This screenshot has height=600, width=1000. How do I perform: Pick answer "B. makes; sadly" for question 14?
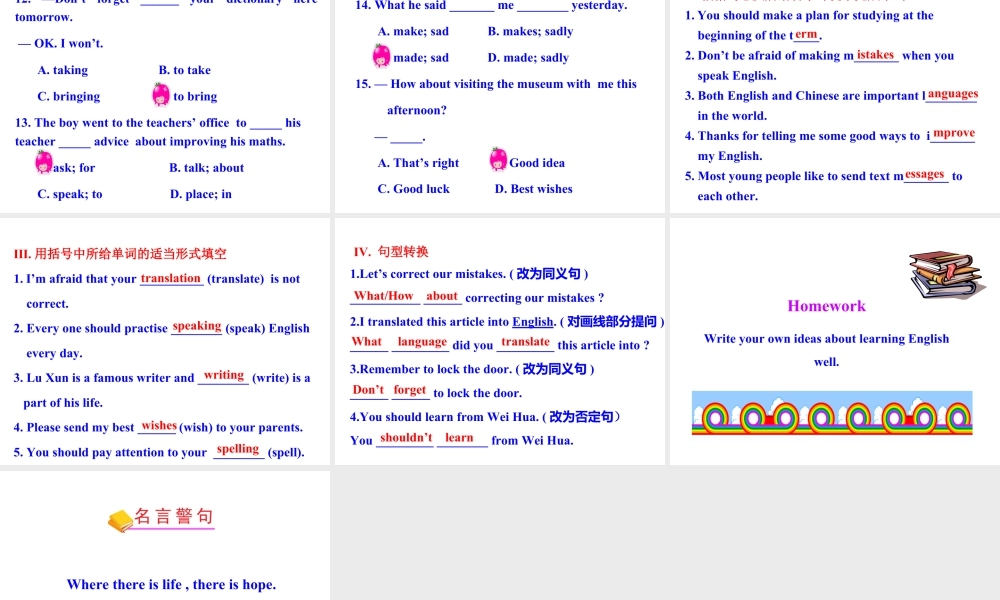[x=530, y=31]
